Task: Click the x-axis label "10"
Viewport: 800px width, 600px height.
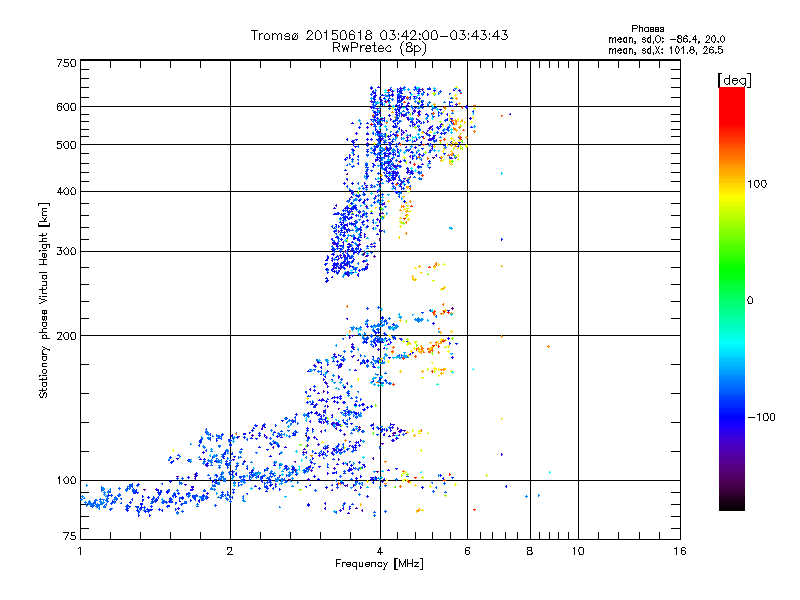Action: (578, 551)
